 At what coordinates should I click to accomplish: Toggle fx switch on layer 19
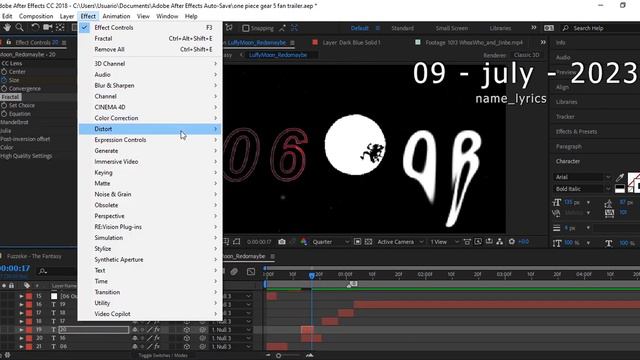(157, 330)
